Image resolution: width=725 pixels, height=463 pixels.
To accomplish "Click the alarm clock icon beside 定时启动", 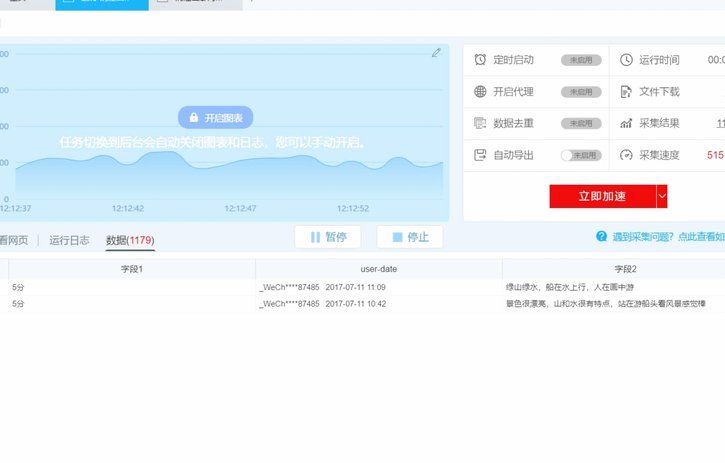I will [480, 60].
